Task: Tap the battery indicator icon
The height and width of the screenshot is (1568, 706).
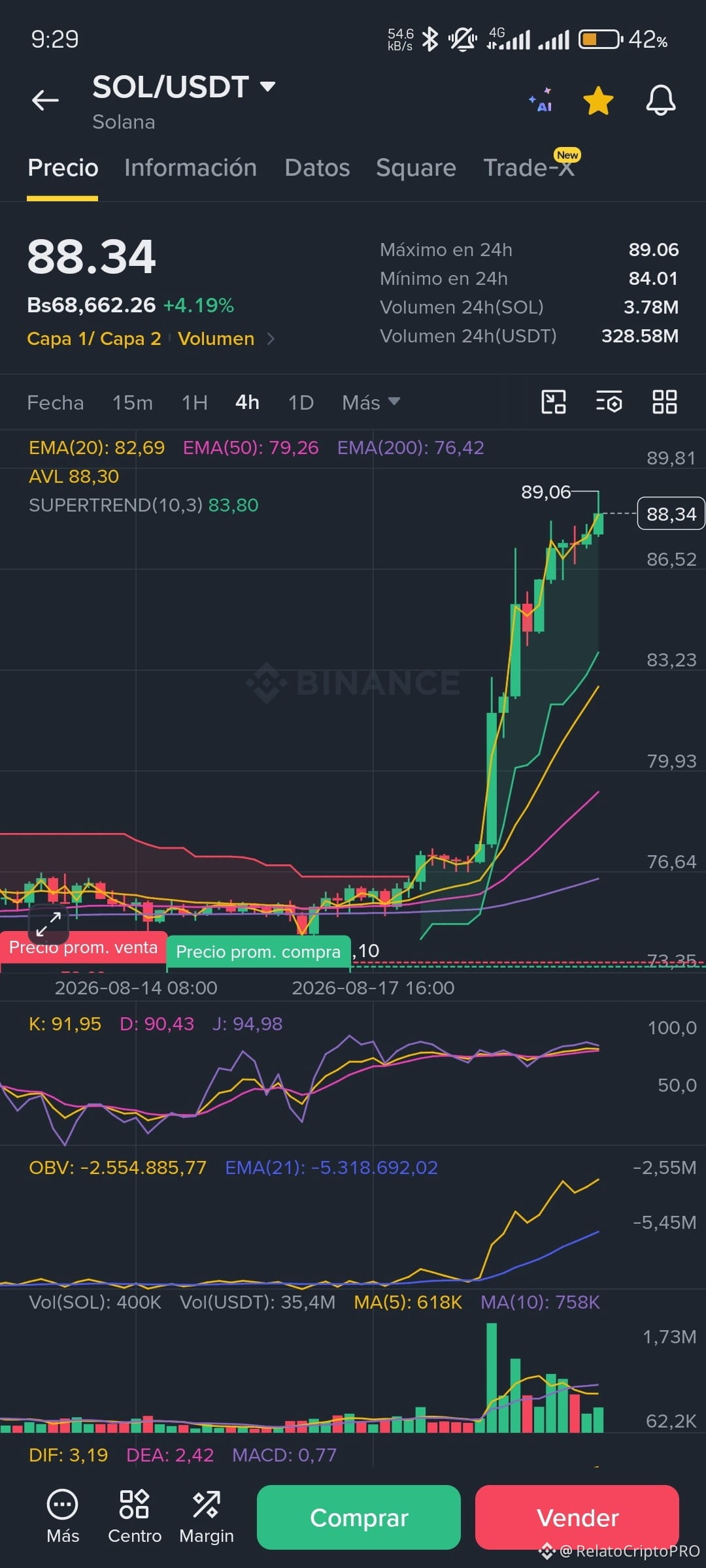Action: 600,39
